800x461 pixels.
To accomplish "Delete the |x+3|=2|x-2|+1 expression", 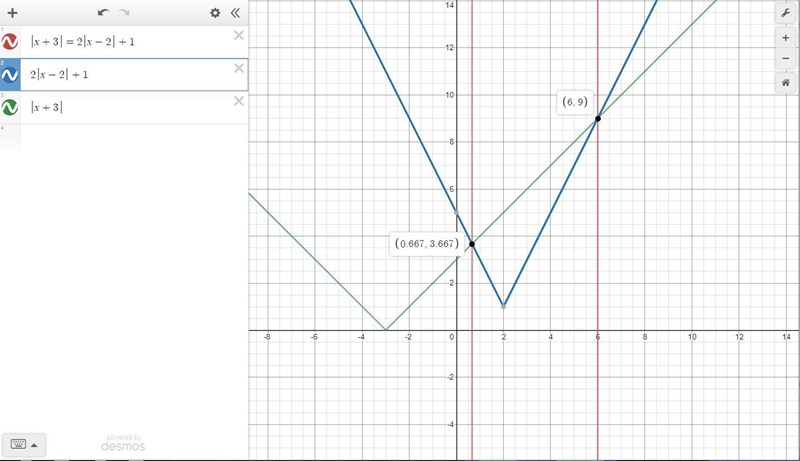I will click(239, 36).
